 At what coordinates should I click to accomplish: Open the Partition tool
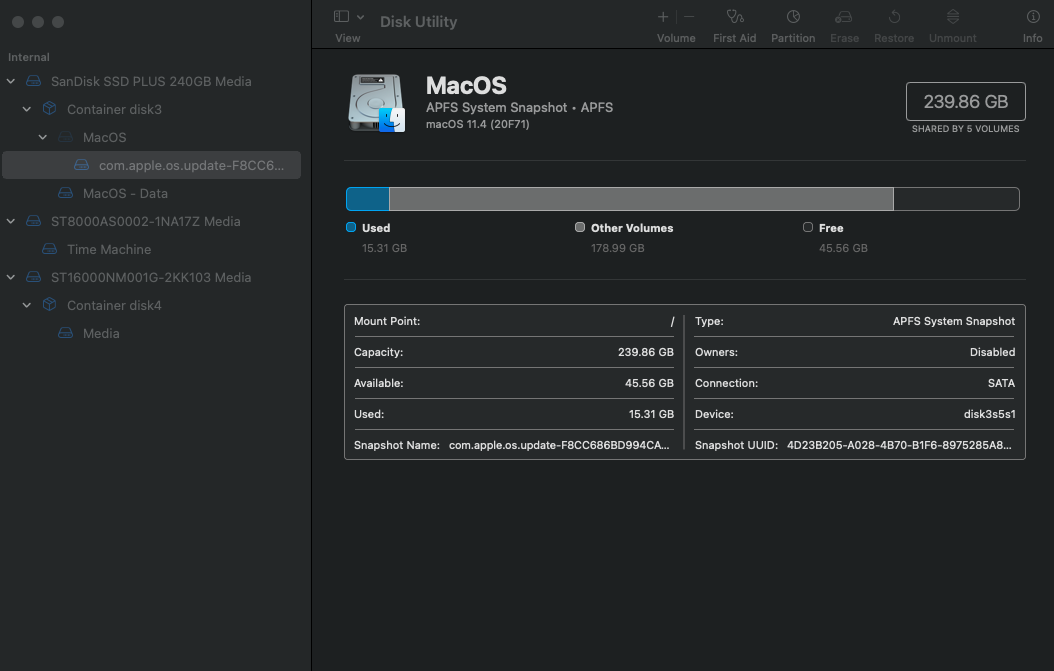click(793, 17)
